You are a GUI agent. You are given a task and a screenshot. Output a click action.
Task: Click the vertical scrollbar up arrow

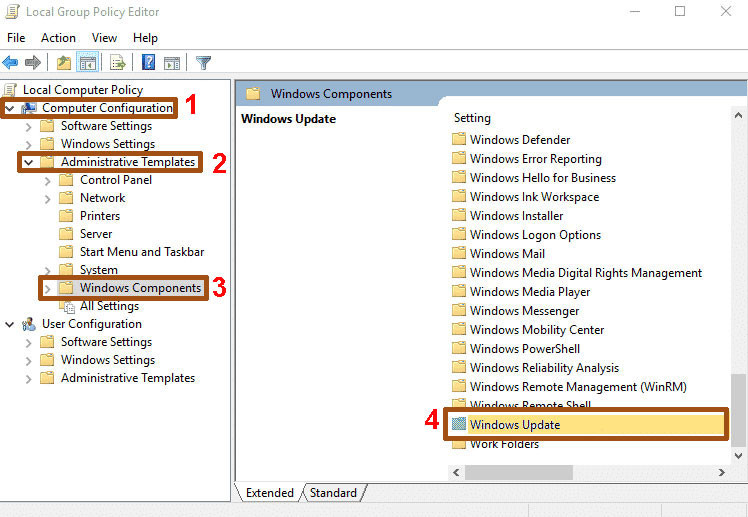tap(738, 115)
